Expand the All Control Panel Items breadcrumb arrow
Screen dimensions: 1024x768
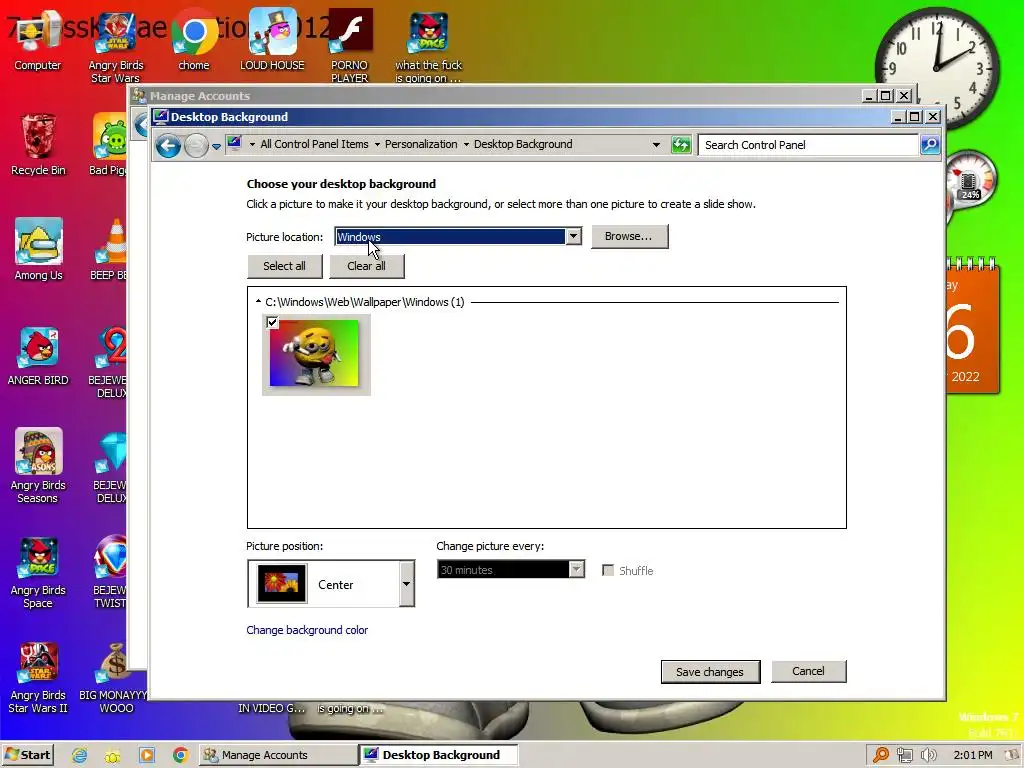tap(252, 144)
